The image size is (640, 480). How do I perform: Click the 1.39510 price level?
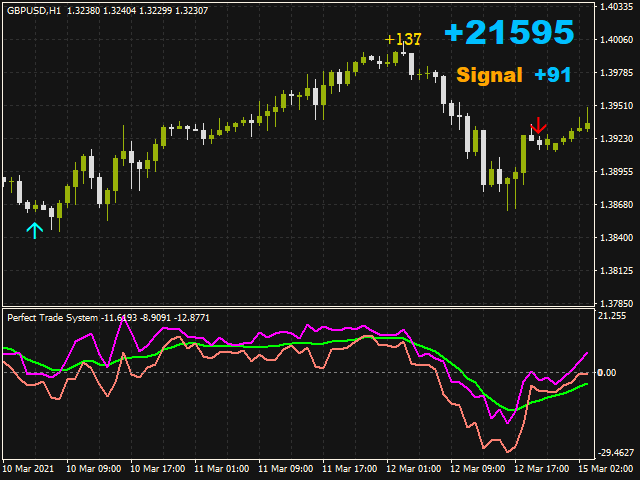[616, 106]
